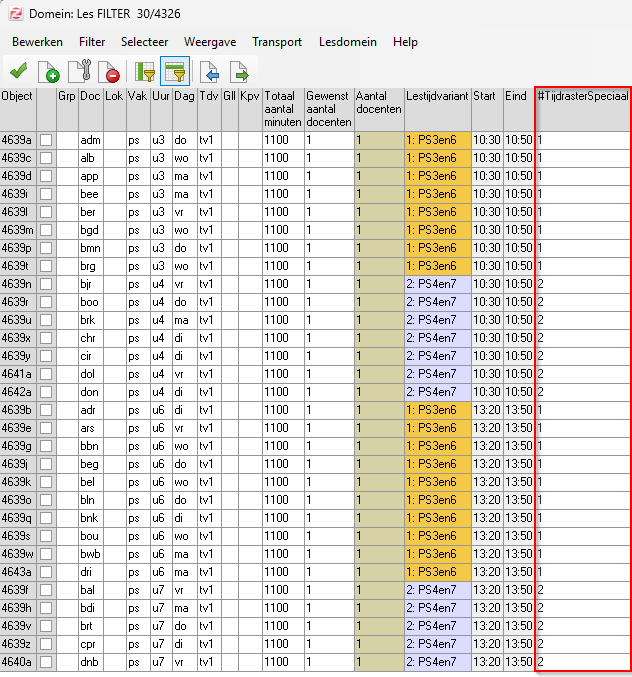
Task: Open the Lesdomein menu
Action: pos(348,42)
